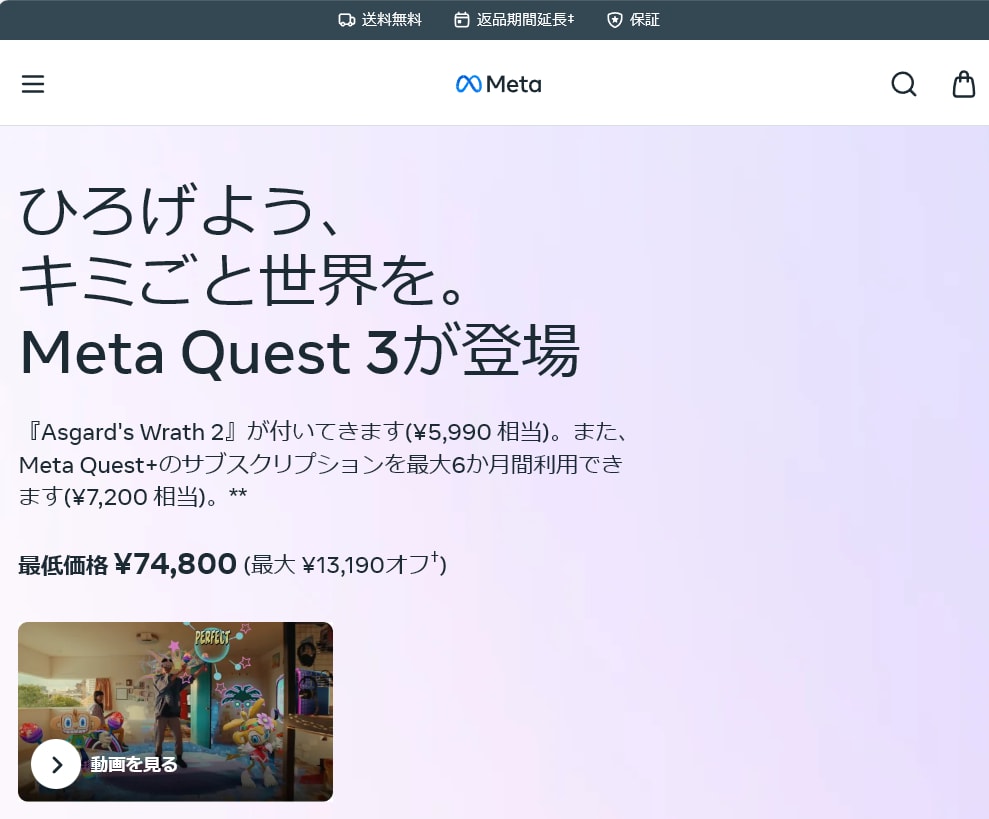Click the calendar icon for 返品期間延長
989x819 pixels.
pos(462,20)
